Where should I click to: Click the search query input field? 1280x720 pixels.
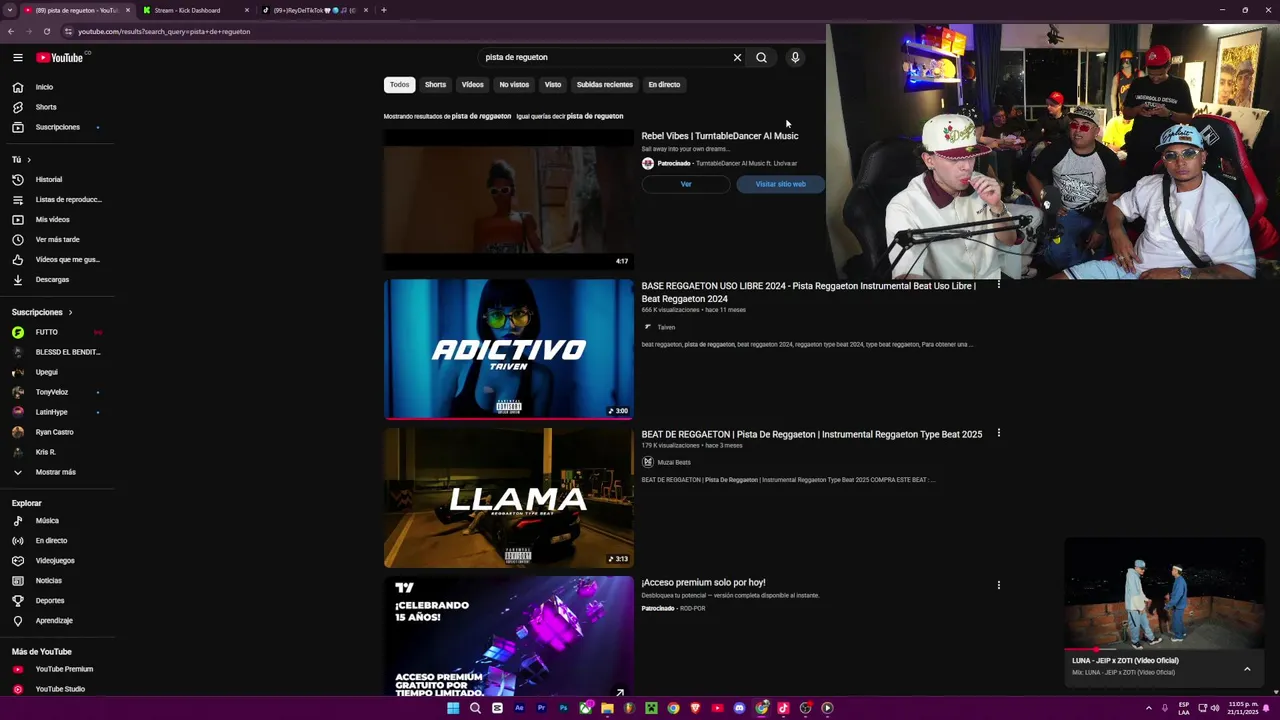(x=605, y=57)
